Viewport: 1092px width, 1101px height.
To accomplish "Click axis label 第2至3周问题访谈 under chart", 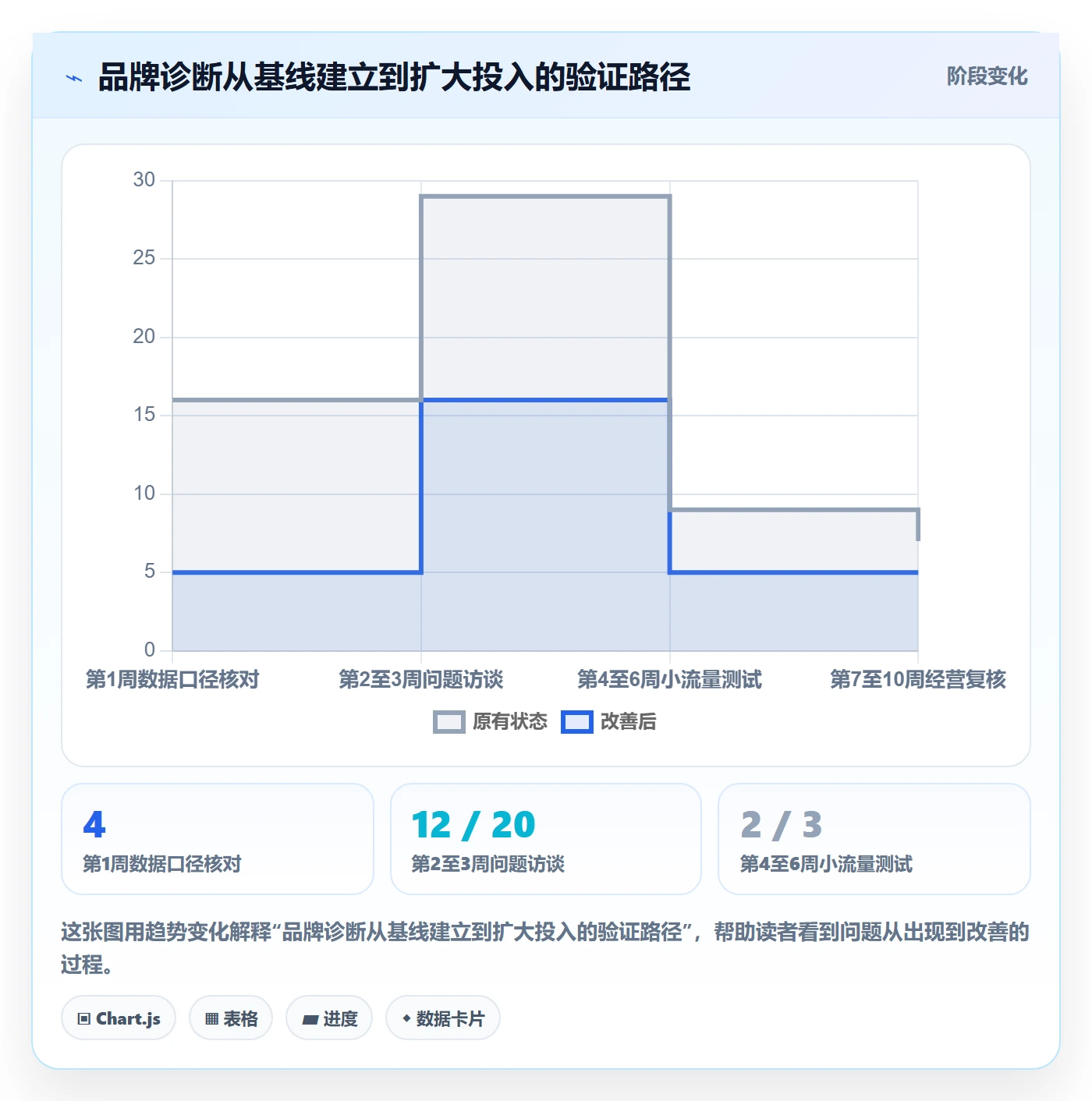I will pos(421,679).
